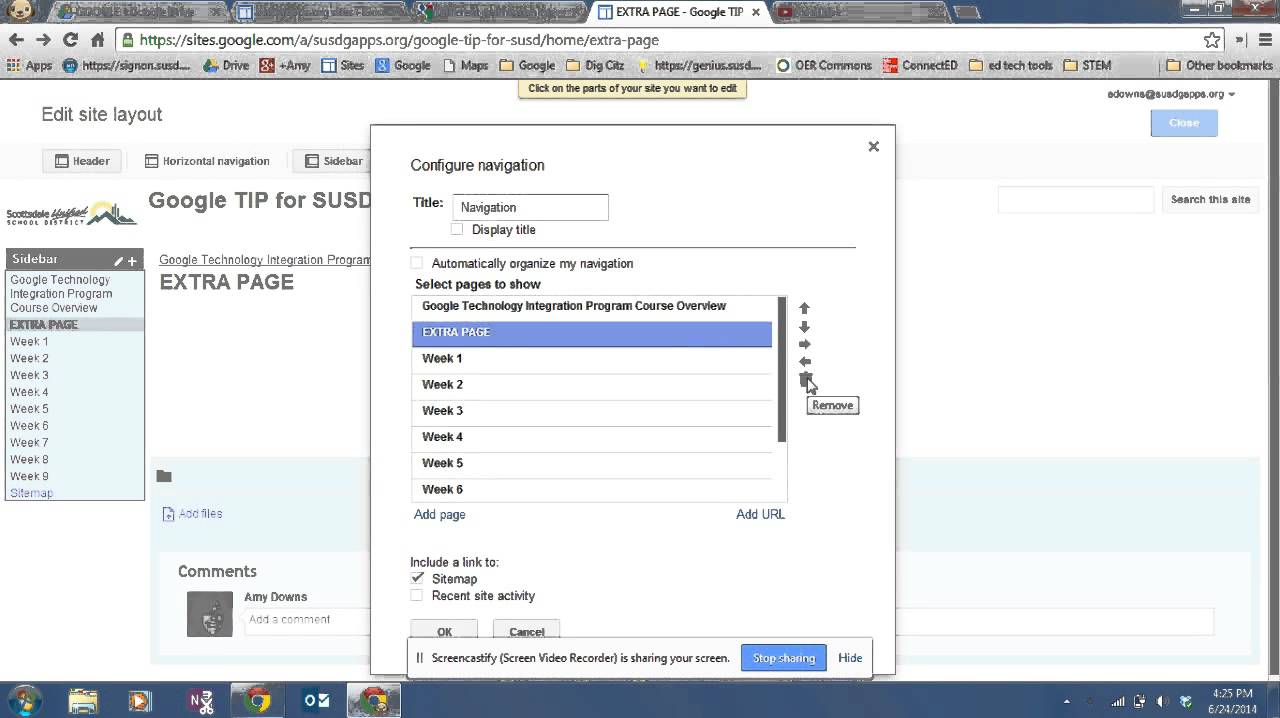Click the Windows Start button
Image resolution: width=1280 pixels, height=718 pixels.
tap(25, 700)
